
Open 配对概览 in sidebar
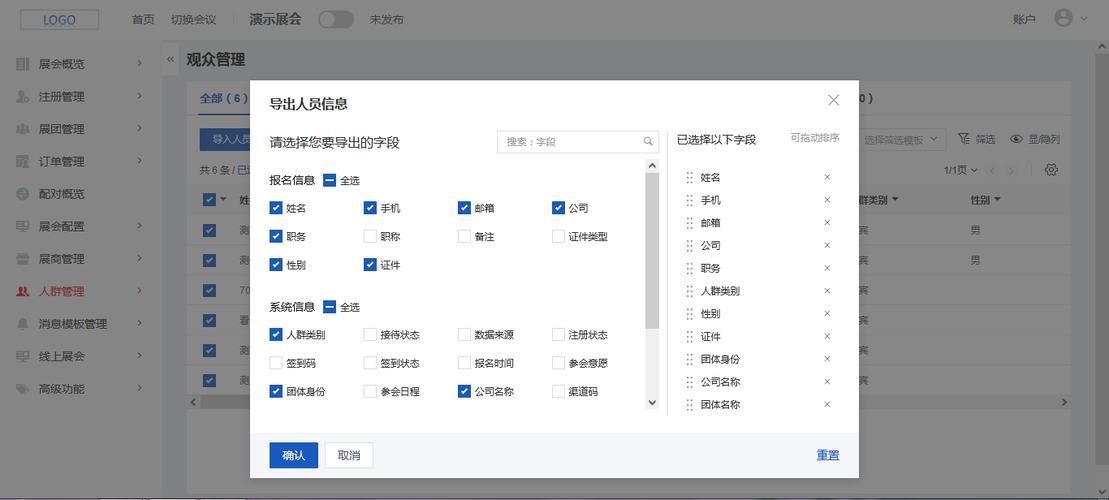[62, 194]
